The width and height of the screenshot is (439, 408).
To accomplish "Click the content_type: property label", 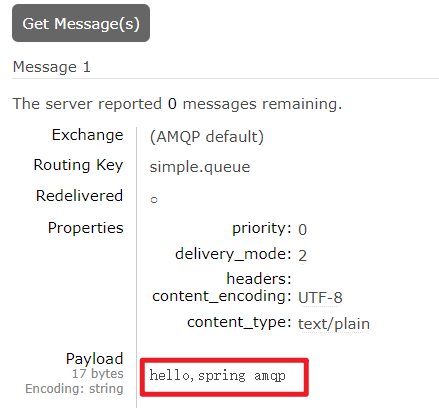I will tap(239, 323).
